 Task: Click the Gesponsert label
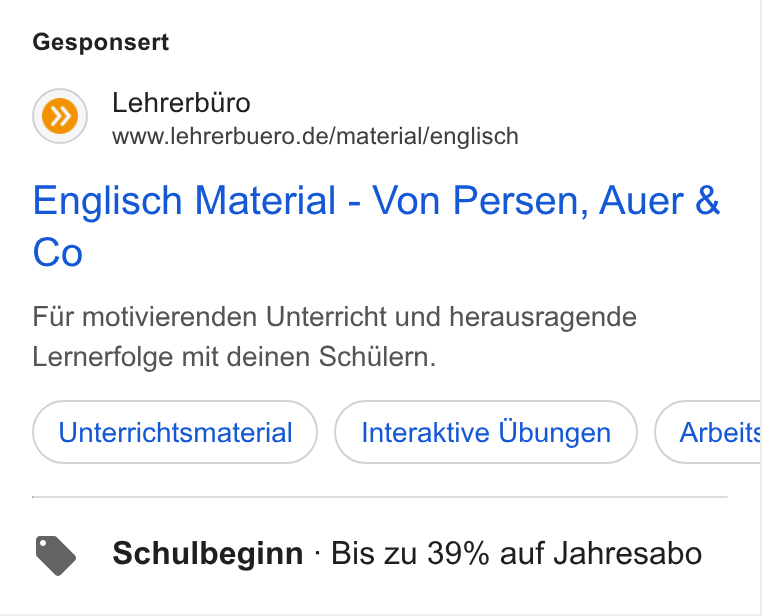101,42
